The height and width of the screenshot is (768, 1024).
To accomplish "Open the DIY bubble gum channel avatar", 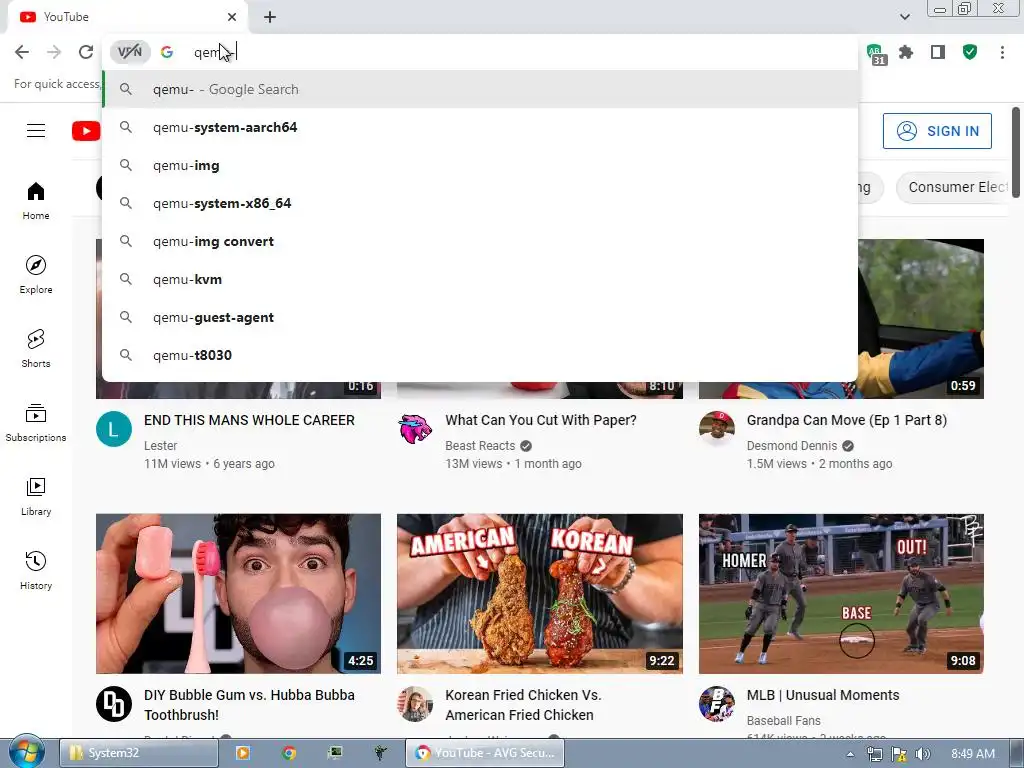I will (x=114, y=704).
